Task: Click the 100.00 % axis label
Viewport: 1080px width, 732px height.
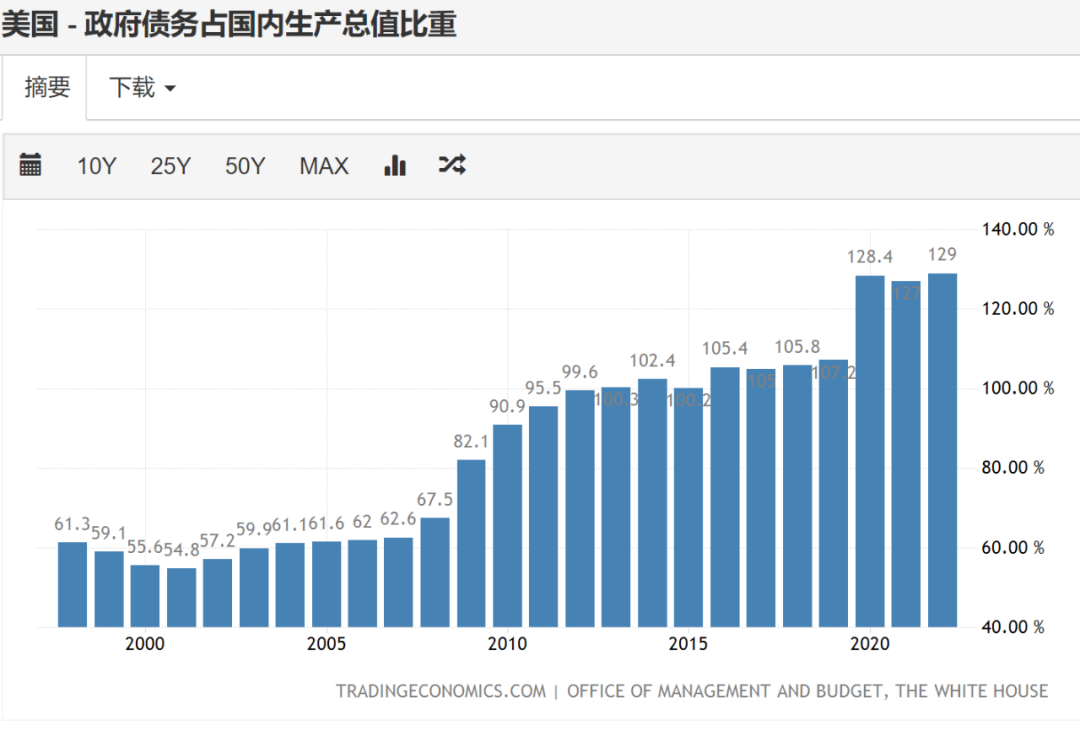Action: click(1018, 388)
